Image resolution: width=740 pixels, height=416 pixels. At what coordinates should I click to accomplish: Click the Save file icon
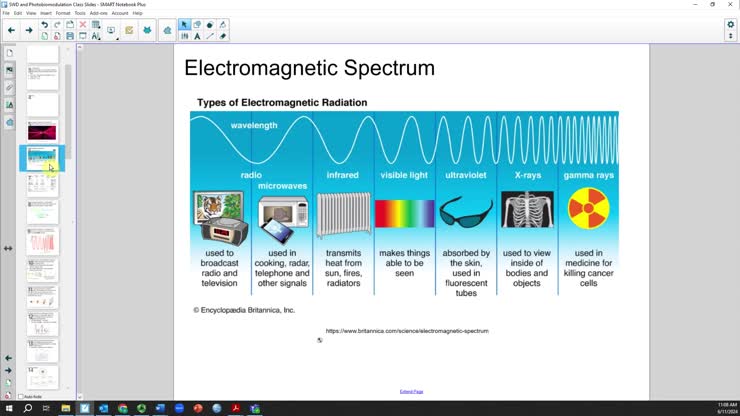click(70, 36)
